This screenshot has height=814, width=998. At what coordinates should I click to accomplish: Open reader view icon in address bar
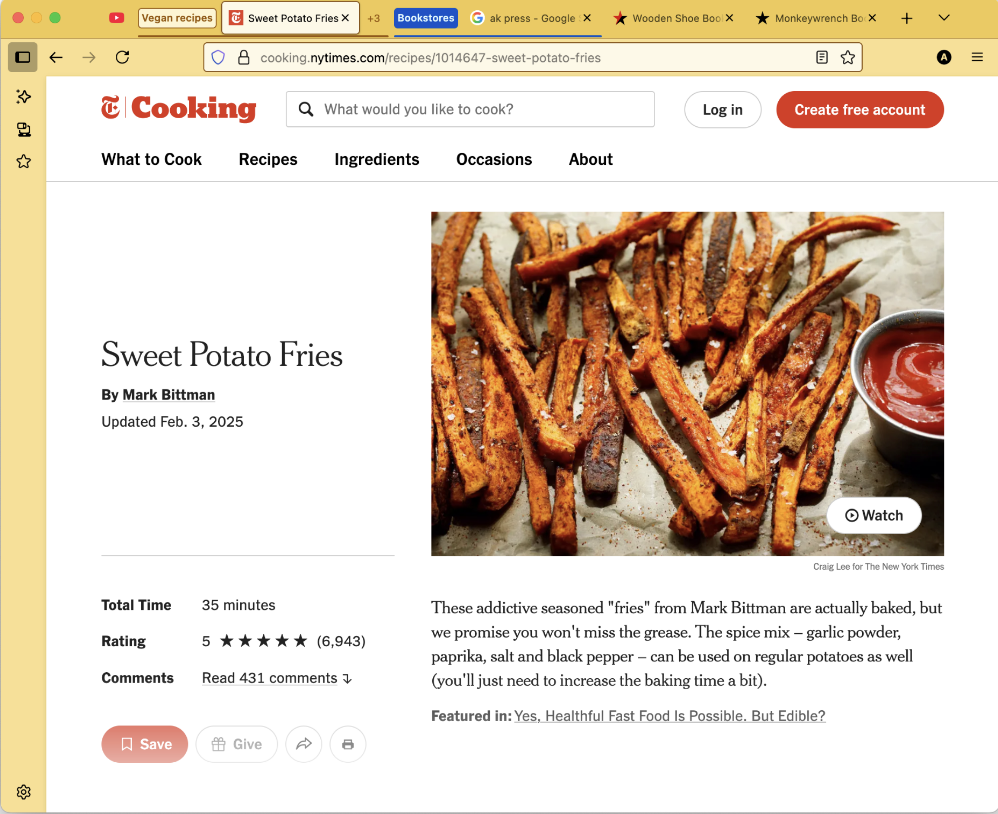coord(822,57)
